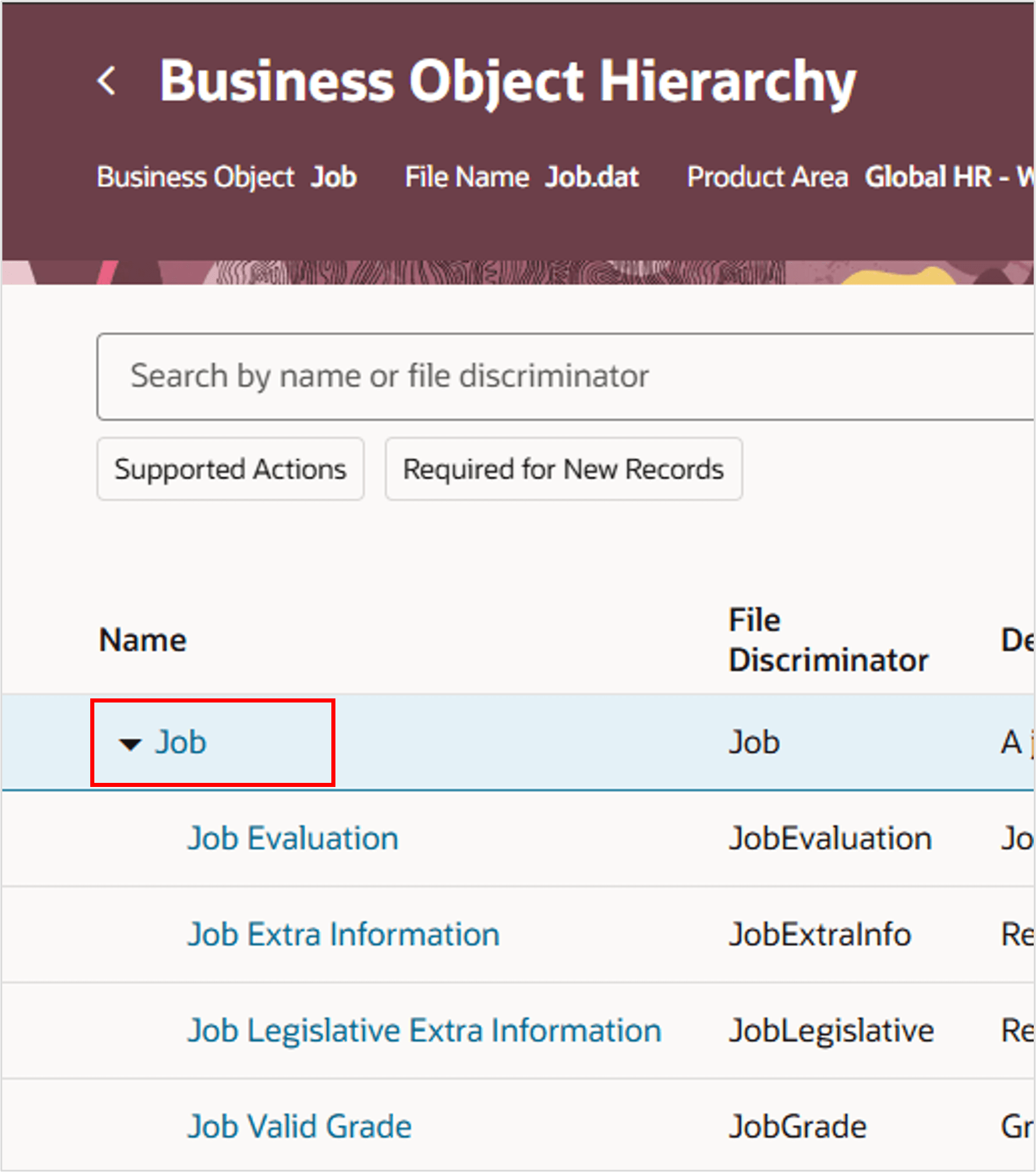Click the Name column header
This screenshot has height=1172, width=1036.
(x=143, y=639)
